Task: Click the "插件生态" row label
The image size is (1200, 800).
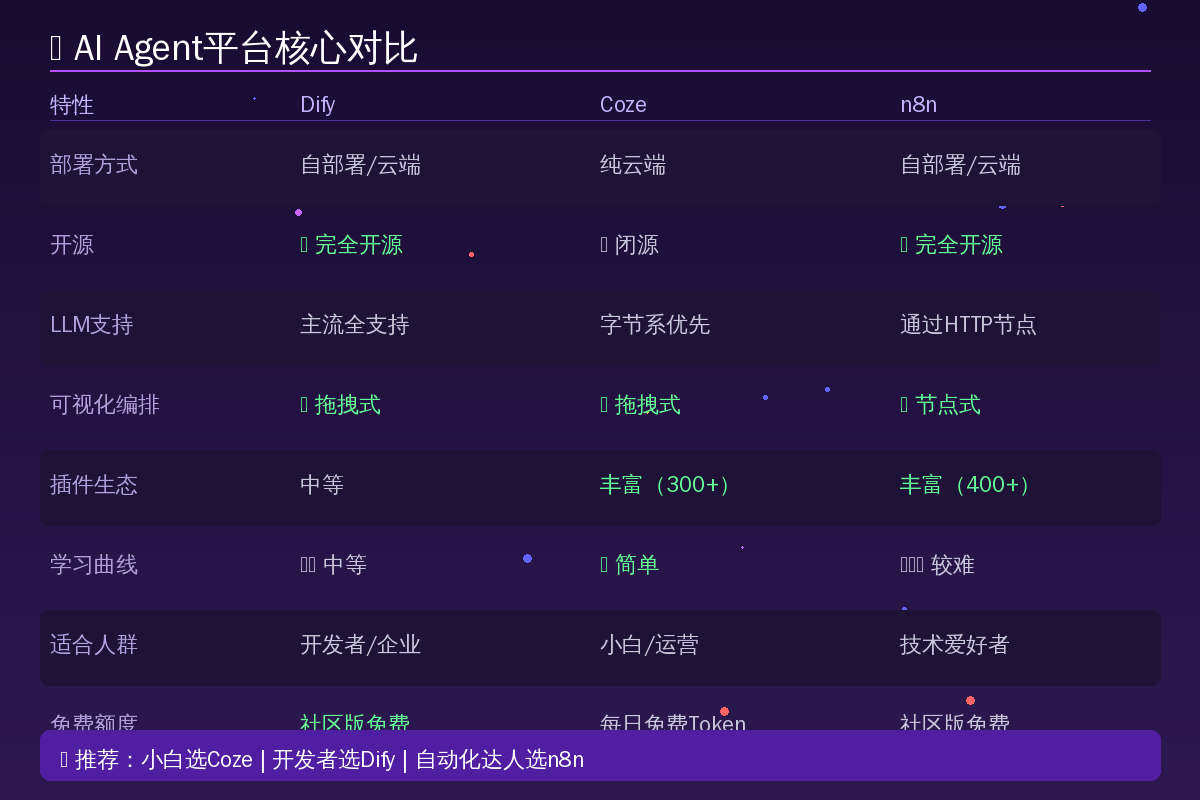Action: coord(94,484)
